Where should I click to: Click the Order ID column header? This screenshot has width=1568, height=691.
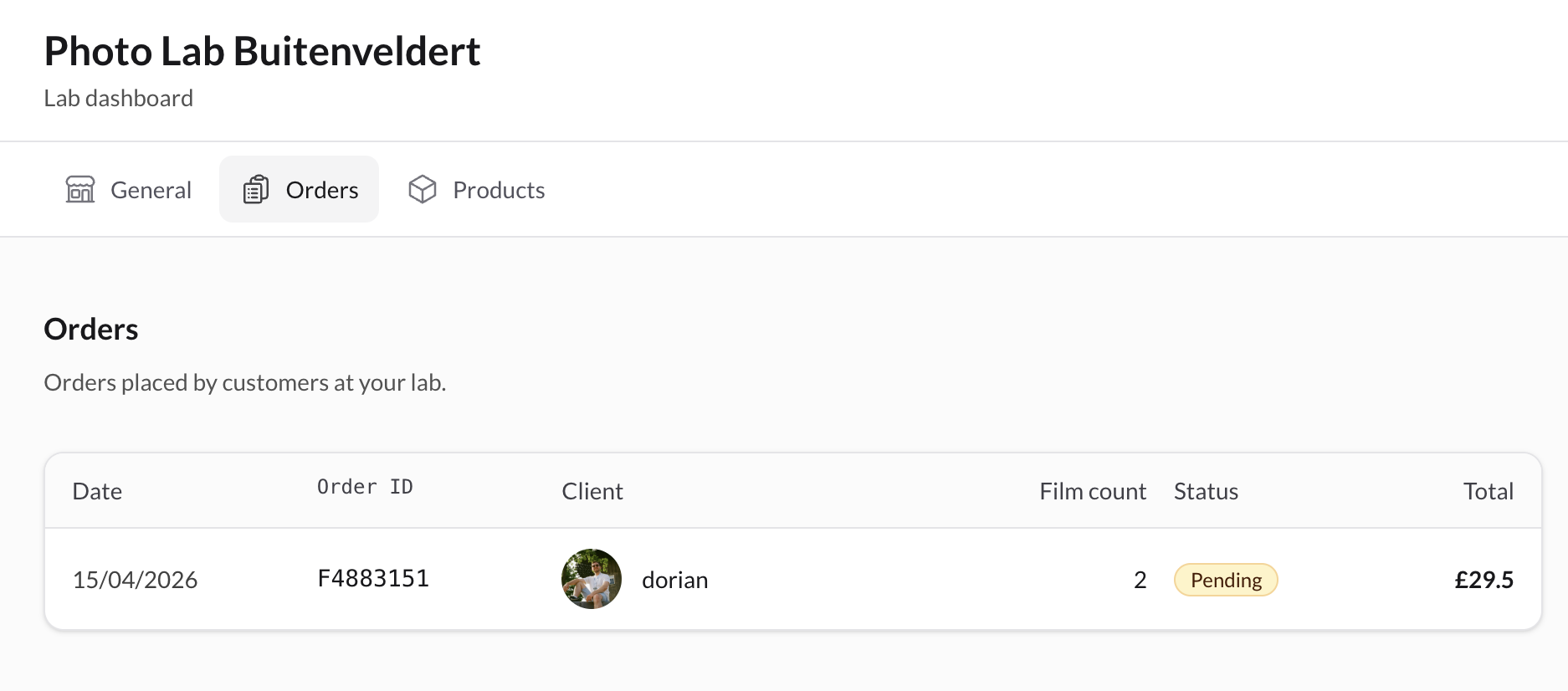click(365, 487)
